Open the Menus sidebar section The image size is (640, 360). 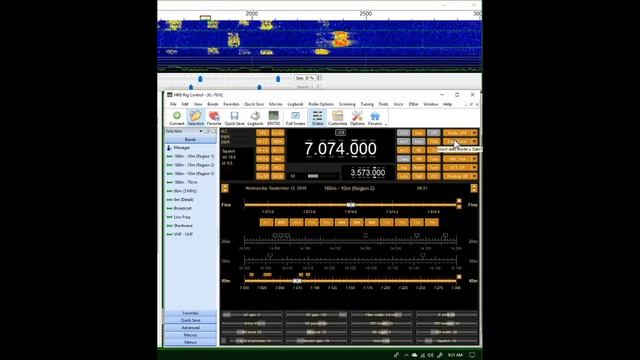pos(190,342)
